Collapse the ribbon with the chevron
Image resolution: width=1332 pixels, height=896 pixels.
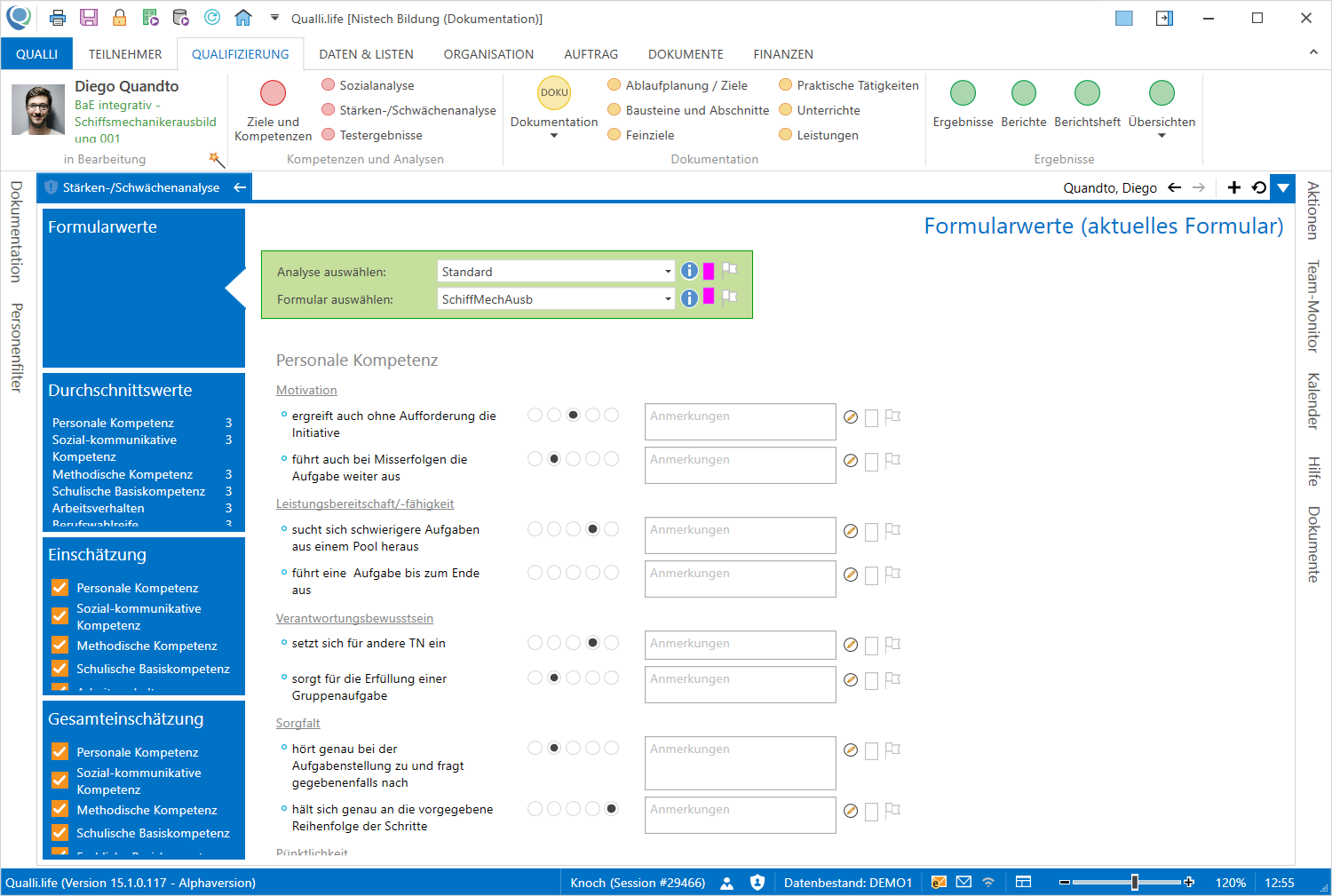pos(1313,53)
